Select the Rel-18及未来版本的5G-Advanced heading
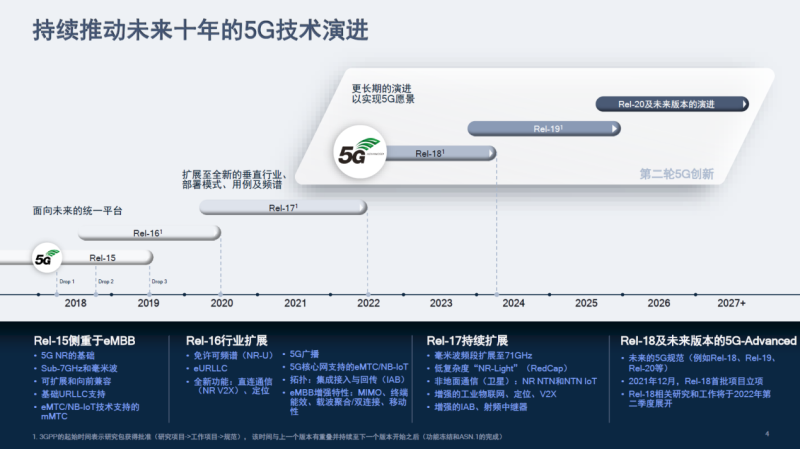This screenshot has width=800, height=449. [x=708, y=341]
